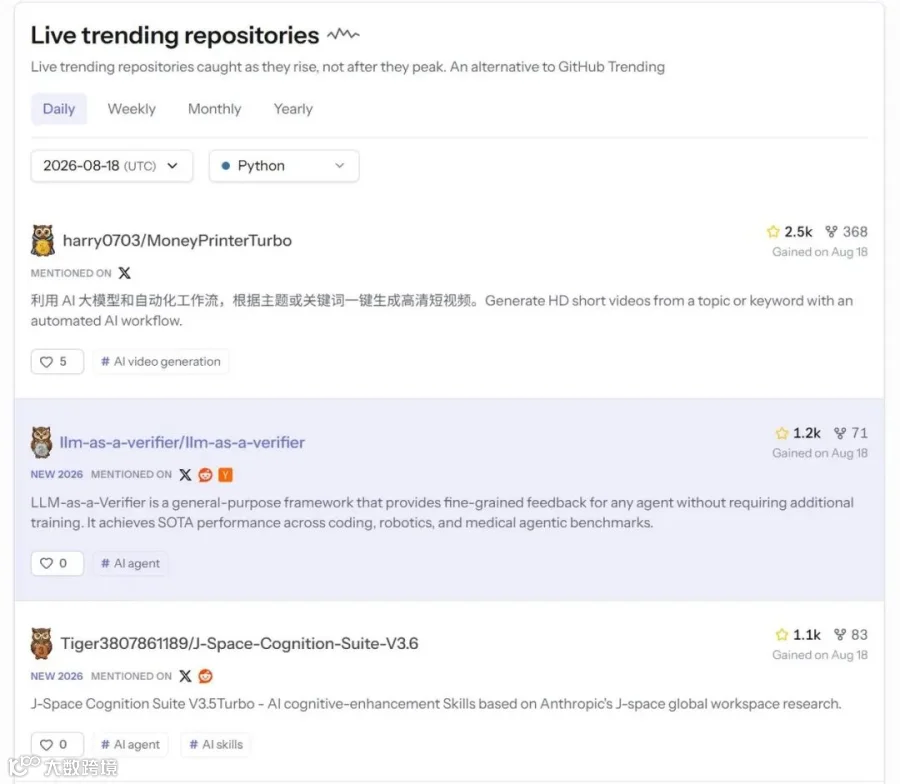
Task: Click the Reddit icon for llm-as-a-verifier
Action: pyautogui.click(x=205, y=475)
